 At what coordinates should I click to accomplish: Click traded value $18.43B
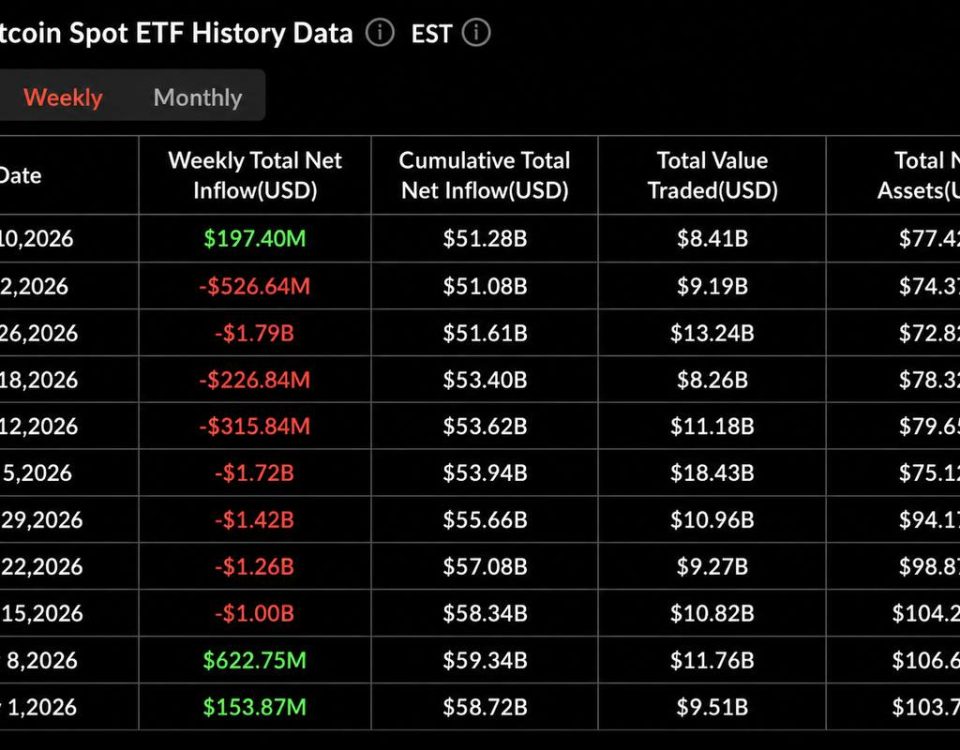[712, 473]
